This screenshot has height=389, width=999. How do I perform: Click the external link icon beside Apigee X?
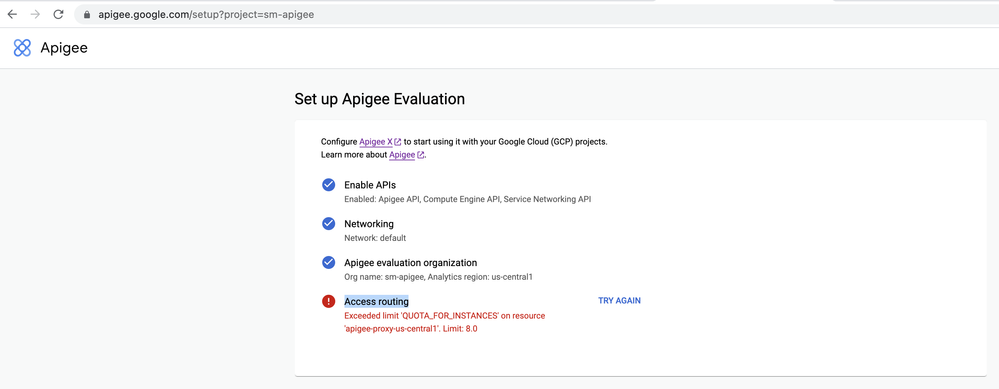tap(398, 142)
